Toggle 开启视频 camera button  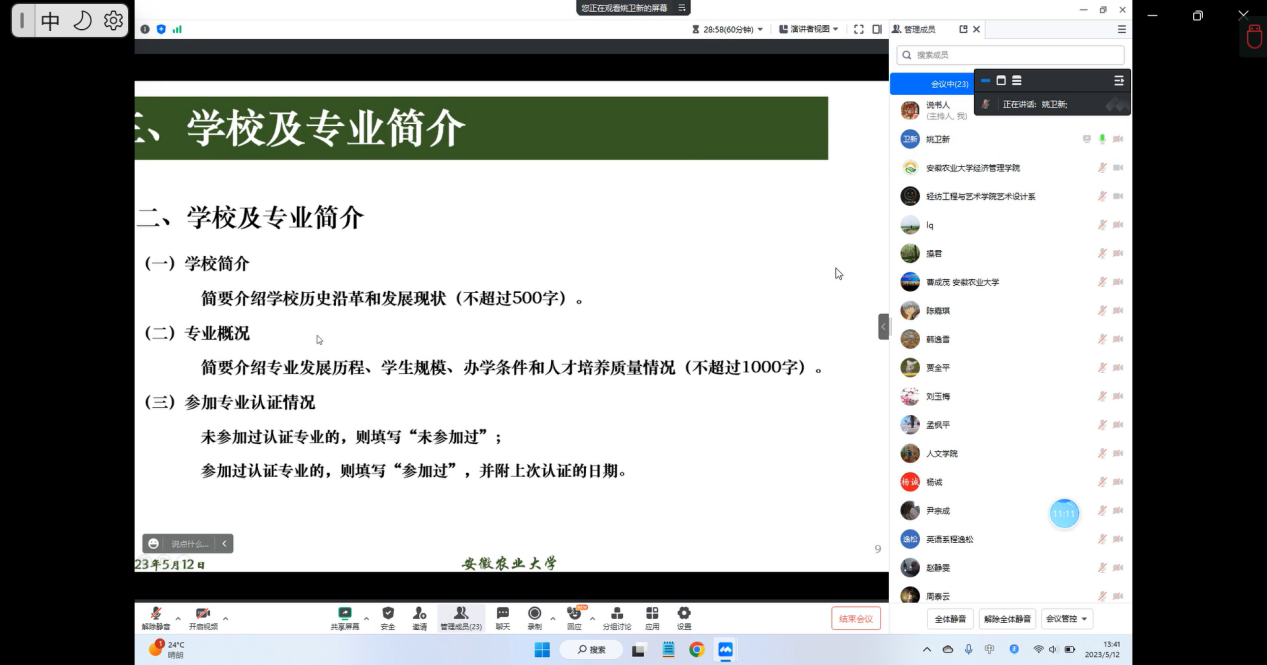point(203,617)
